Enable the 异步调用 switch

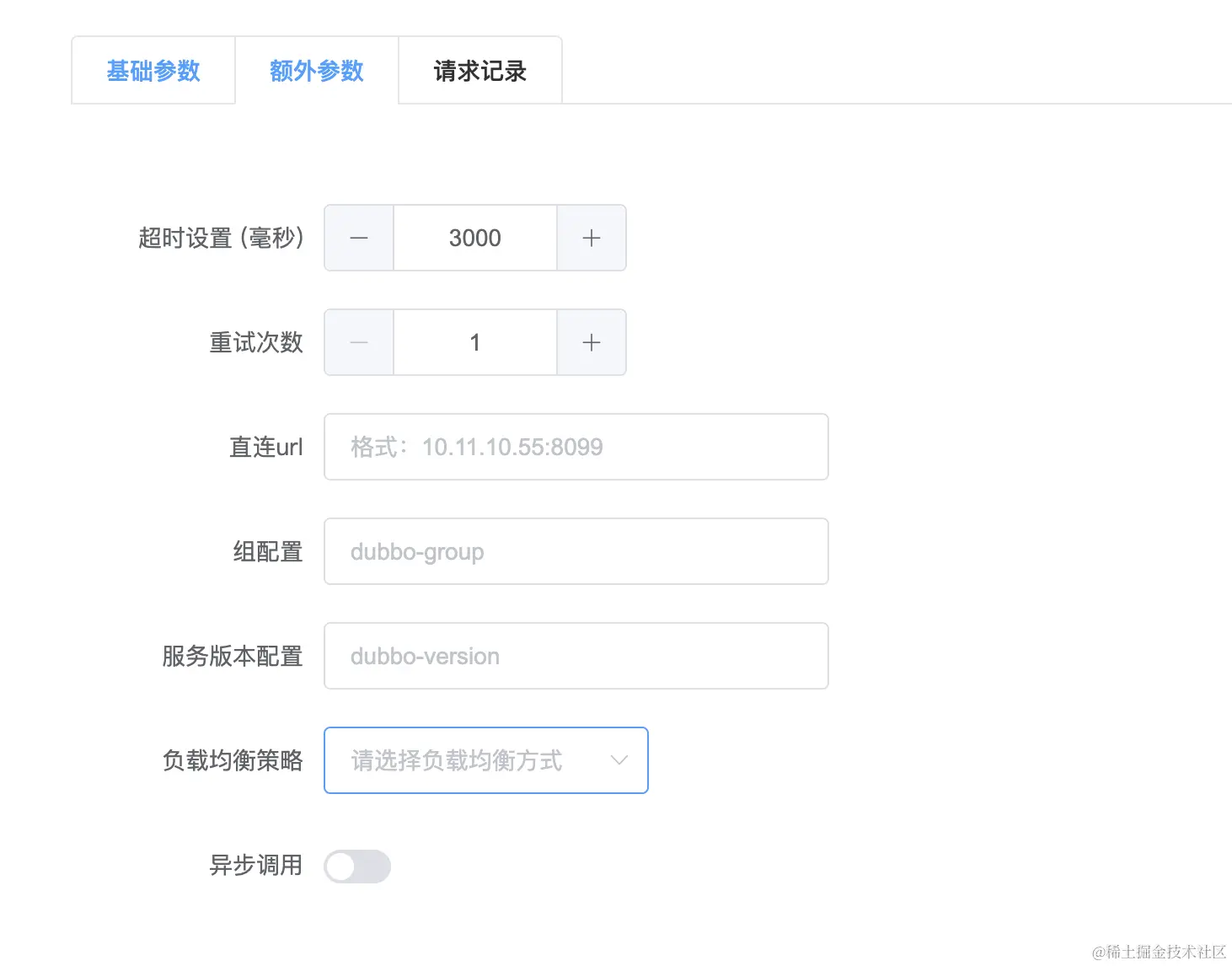(x=357, y=866)
